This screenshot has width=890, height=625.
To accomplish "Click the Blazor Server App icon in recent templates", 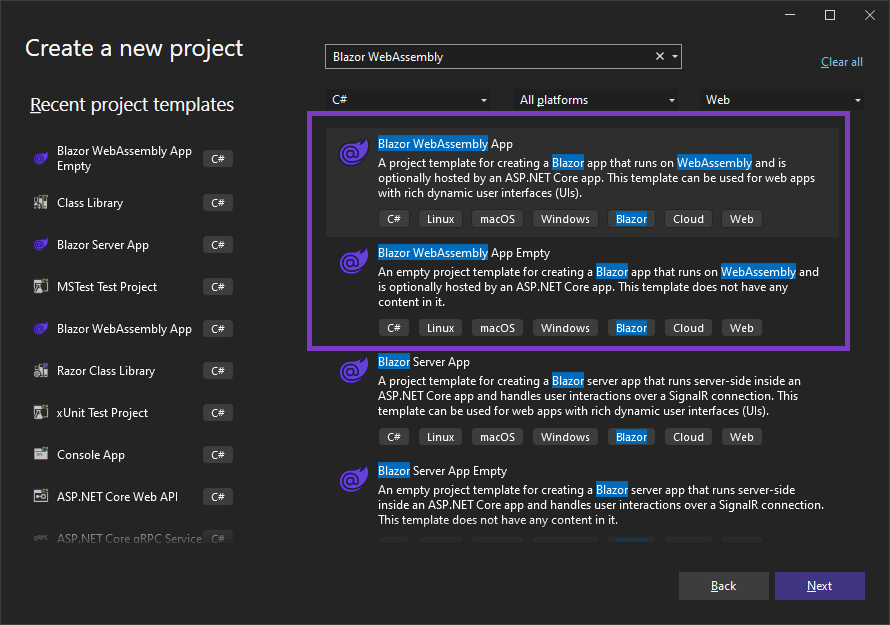I will (x=41, y=245).
